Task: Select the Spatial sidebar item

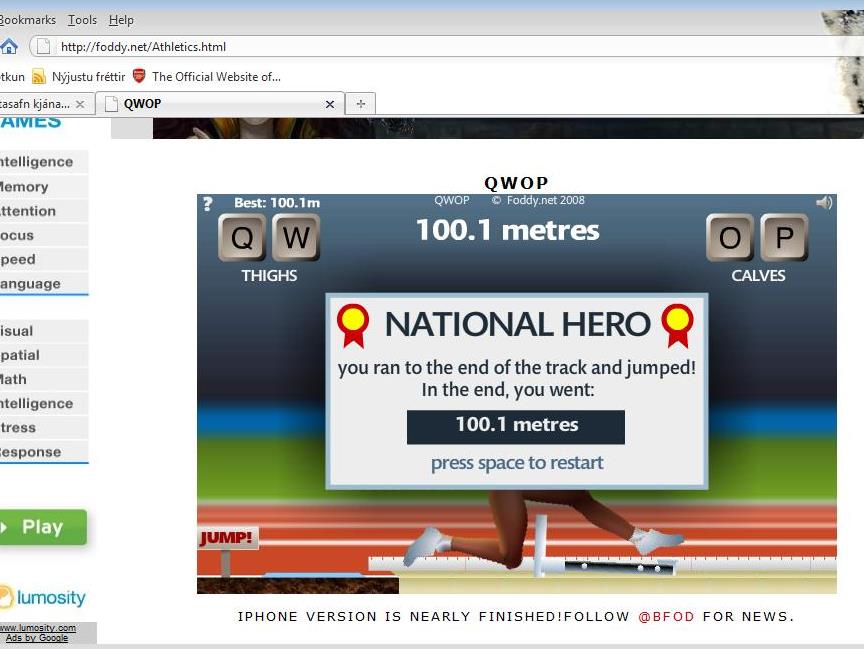Action: 44,355
